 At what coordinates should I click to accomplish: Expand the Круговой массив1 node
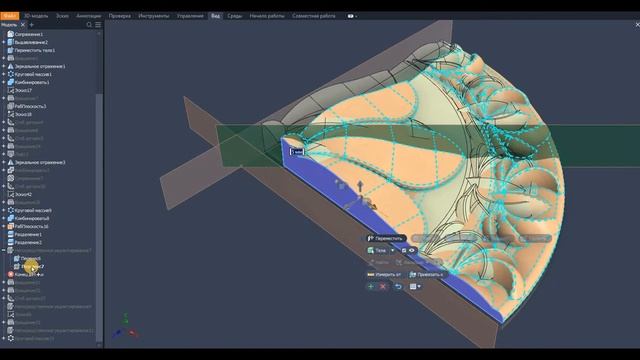coord(4,74)
